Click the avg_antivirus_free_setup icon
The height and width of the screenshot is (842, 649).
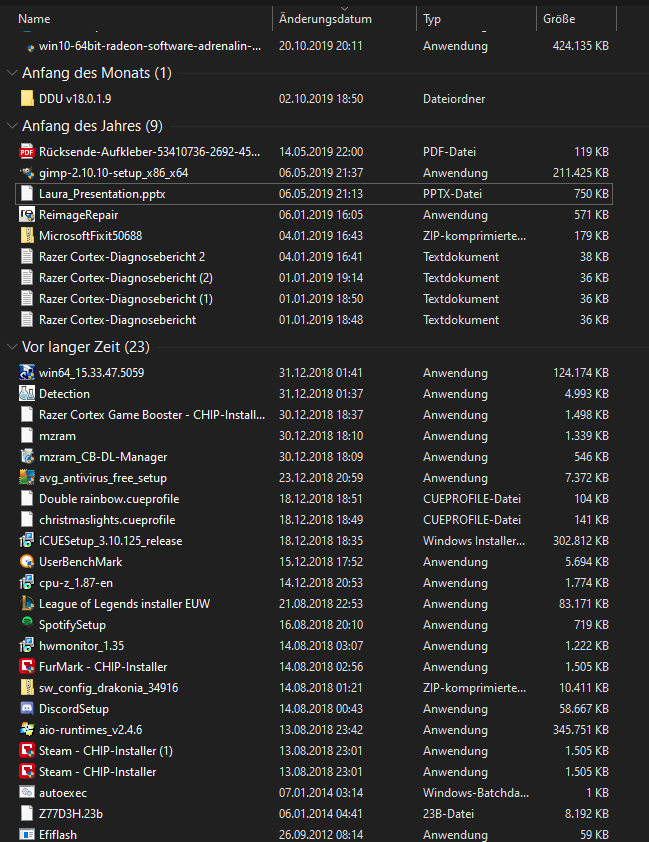27,478
